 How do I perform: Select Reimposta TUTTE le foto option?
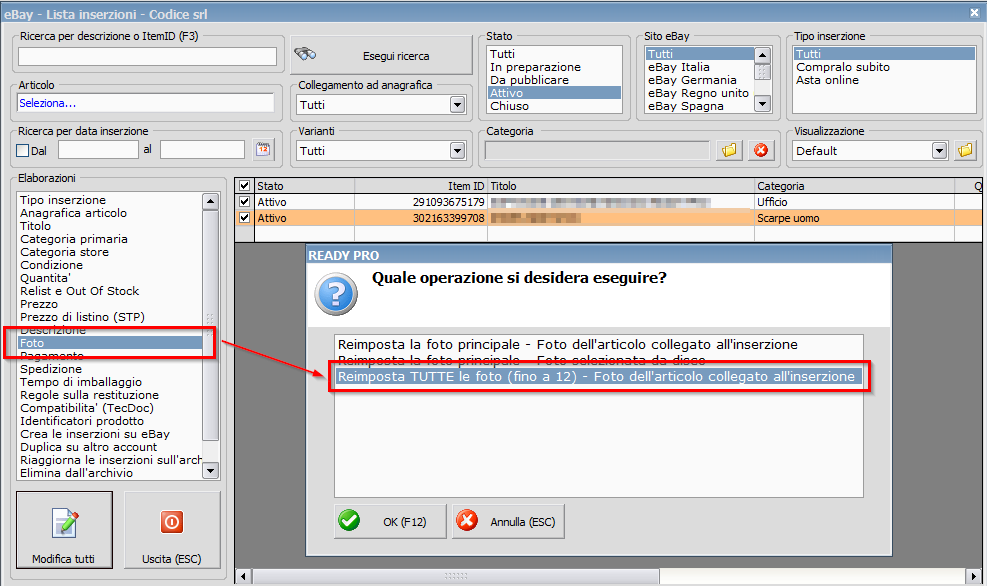pos(599,376)
